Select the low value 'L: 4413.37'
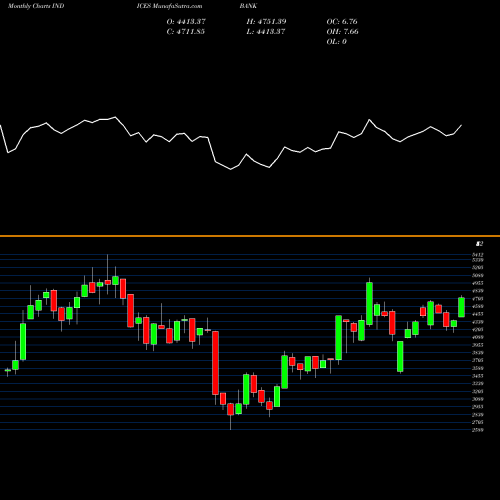 [x=266, y=32]
